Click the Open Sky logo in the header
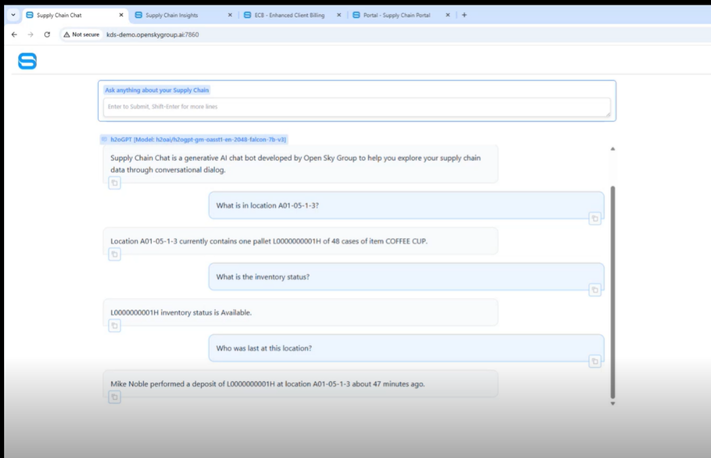 pyautogui.click(x=27, y=61)
